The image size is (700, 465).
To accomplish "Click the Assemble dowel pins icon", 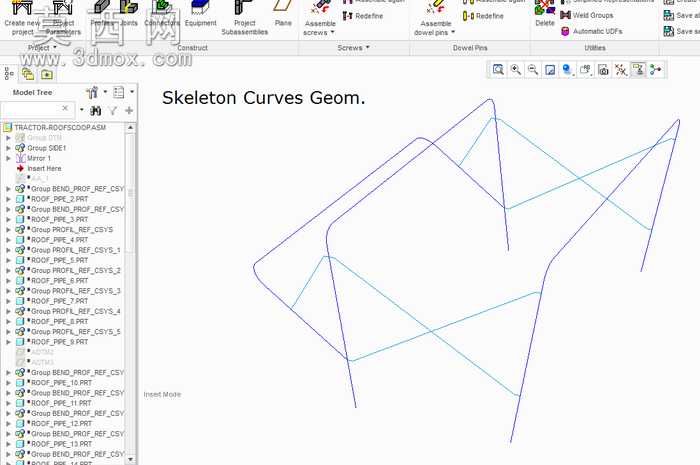I will pos(435,8).
